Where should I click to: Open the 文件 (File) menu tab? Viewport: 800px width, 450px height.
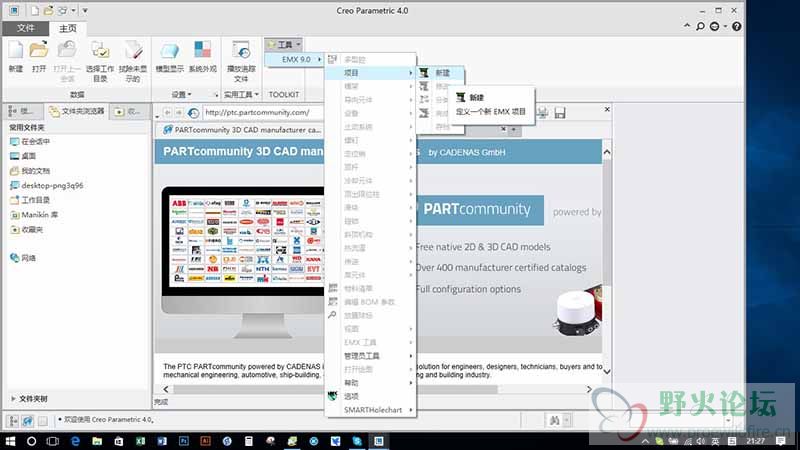[x=26, y=28]
